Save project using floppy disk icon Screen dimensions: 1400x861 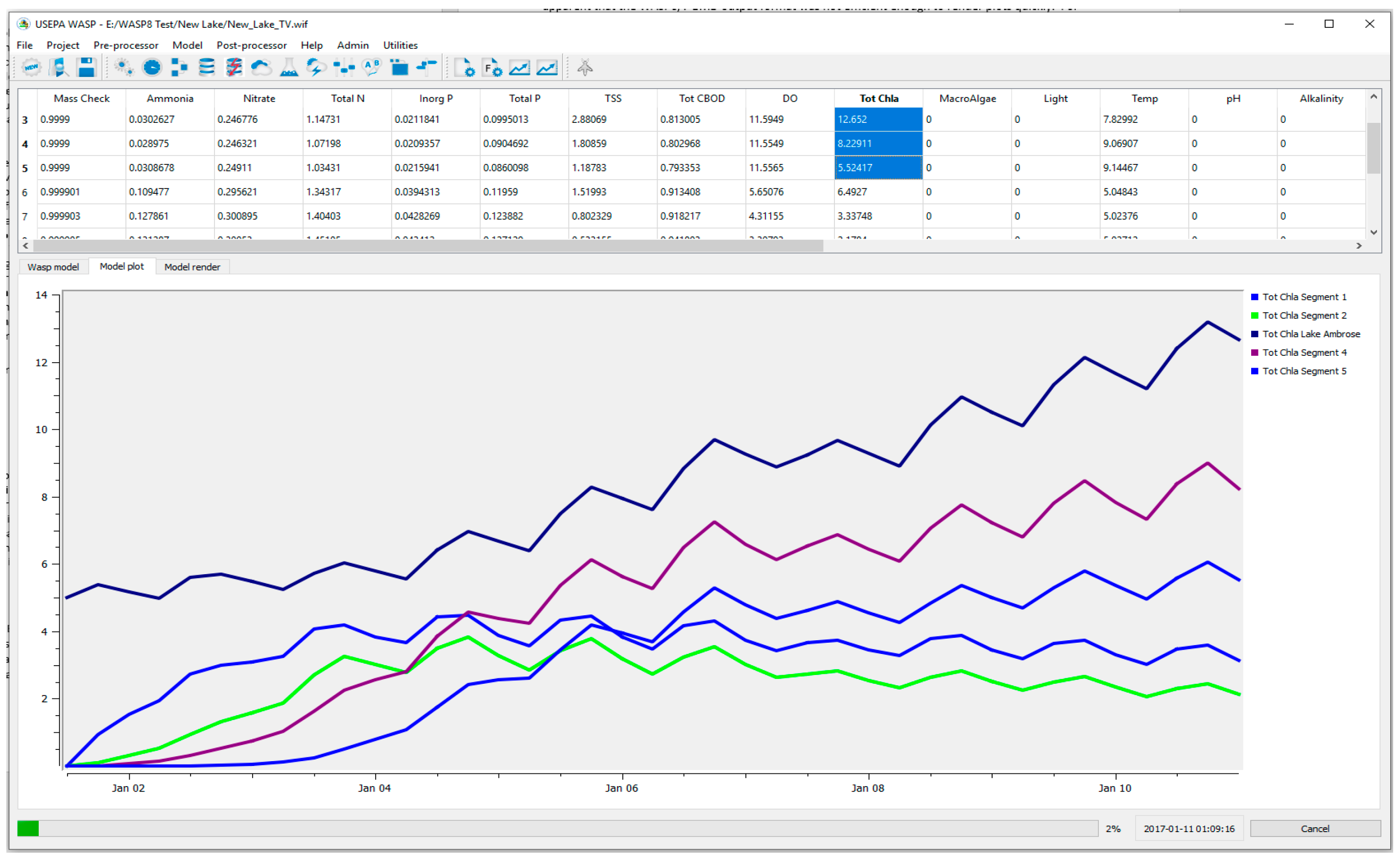tap(86, 68)
